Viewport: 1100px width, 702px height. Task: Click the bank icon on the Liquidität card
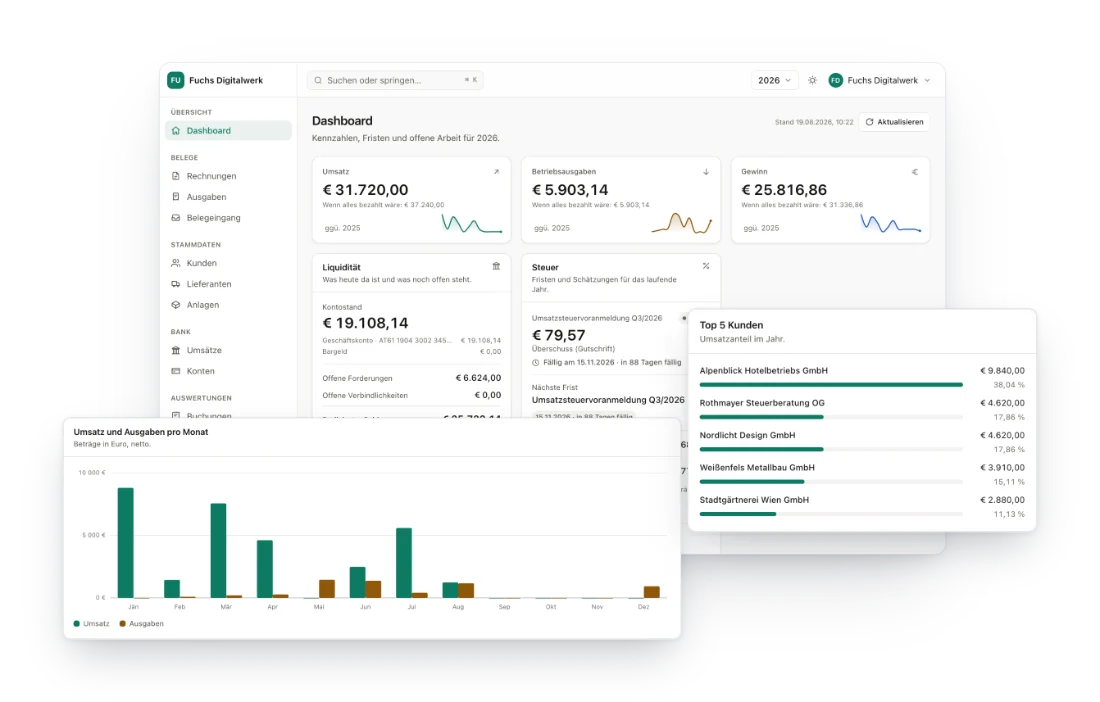click(496, 266)
